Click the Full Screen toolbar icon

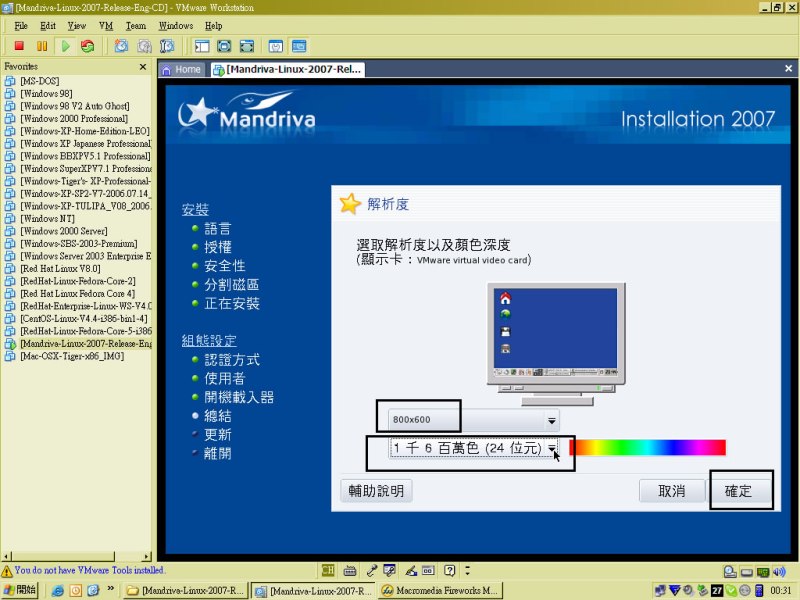[224, 46]
